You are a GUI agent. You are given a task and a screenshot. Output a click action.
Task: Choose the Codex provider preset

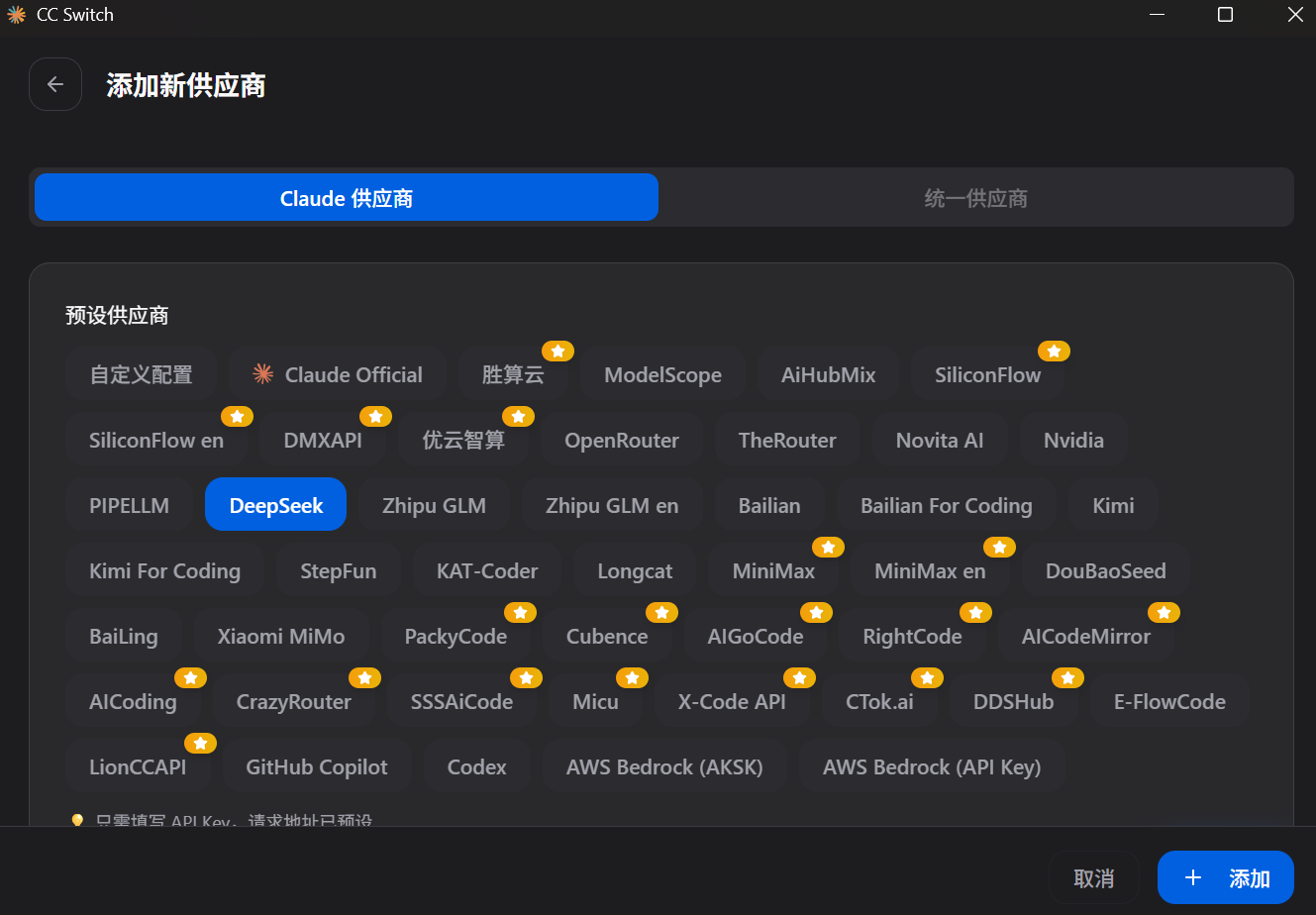pyautogui.click(x=476, y=766)
